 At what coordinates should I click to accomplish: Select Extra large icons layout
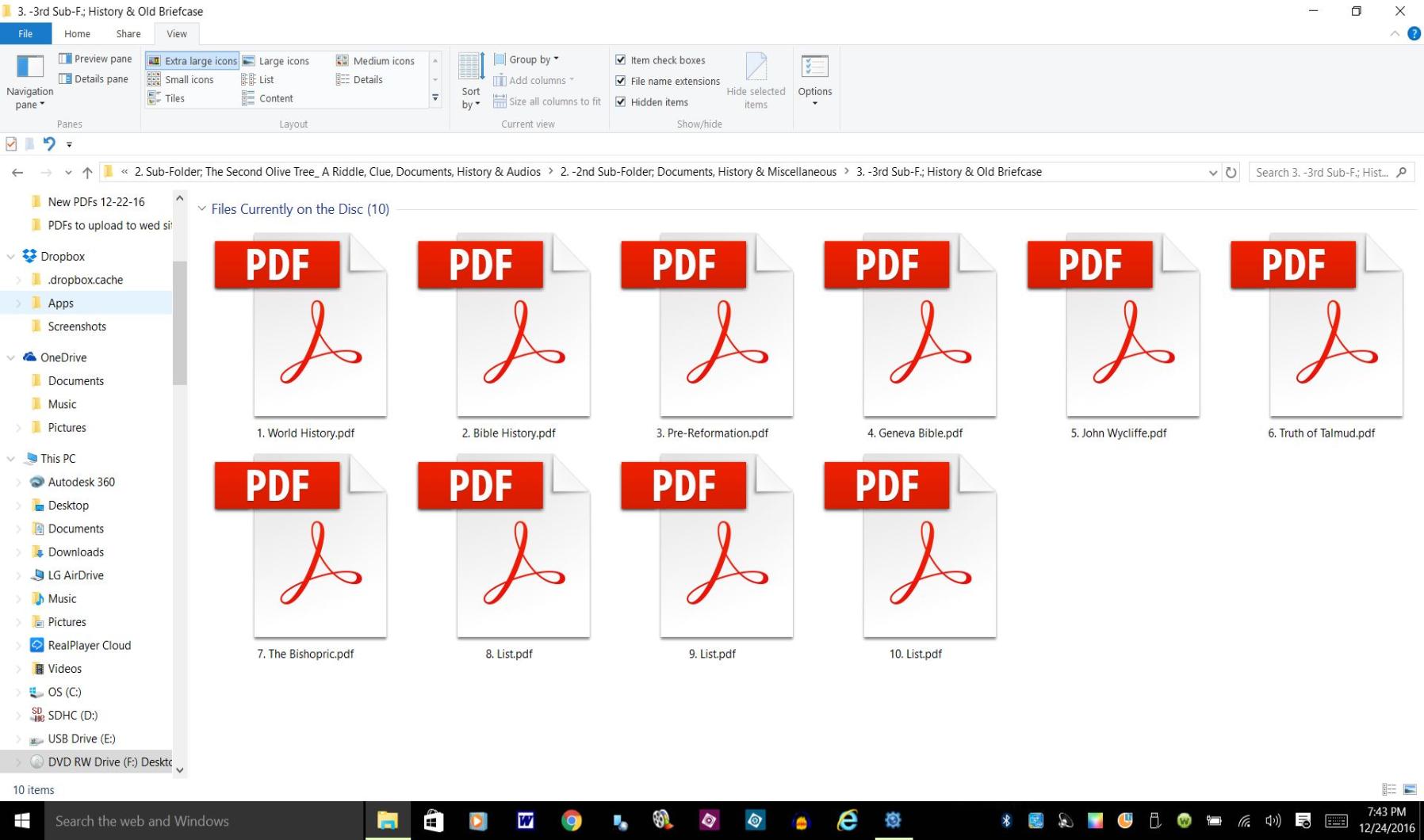coord(193,61)
